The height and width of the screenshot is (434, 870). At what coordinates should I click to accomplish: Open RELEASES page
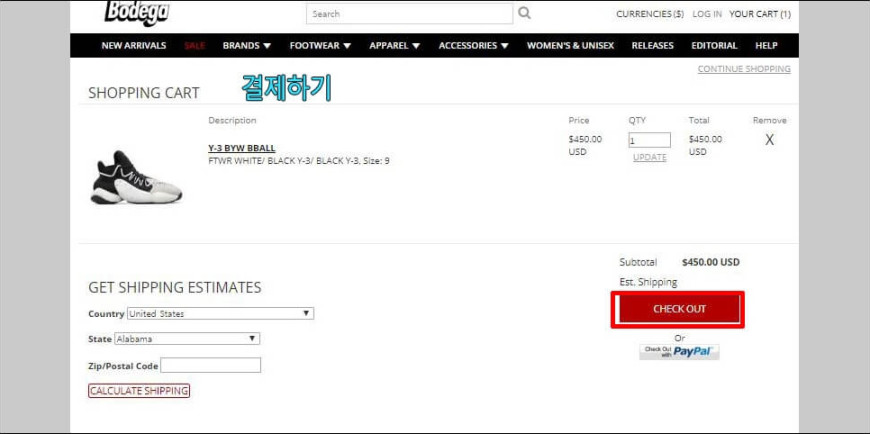652,46
